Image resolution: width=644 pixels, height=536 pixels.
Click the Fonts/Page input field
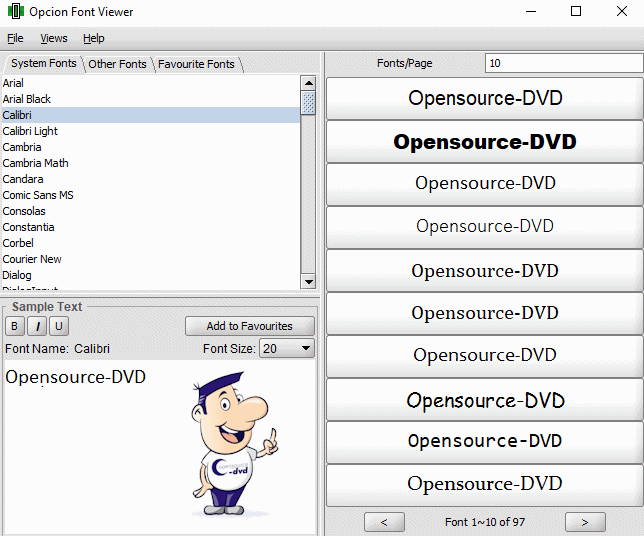pos(562,63)
